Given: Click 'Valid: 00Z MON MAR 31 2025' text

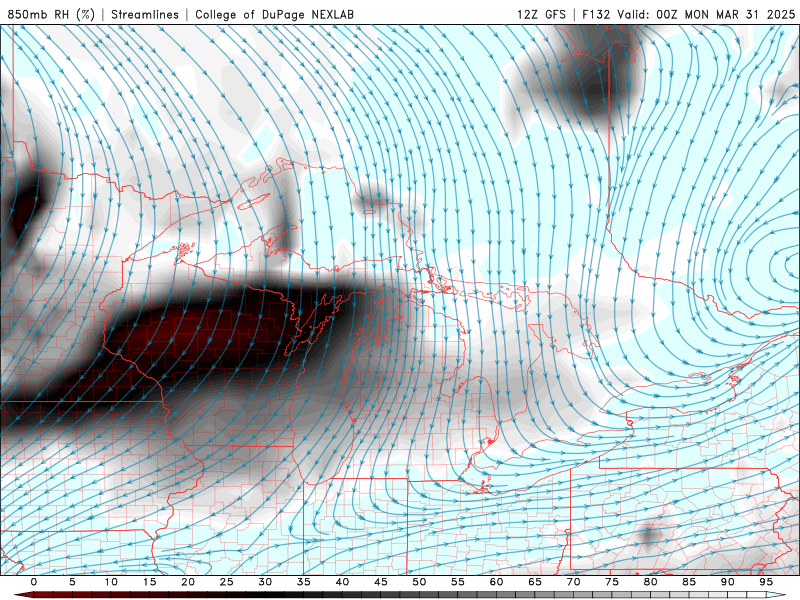Looking at the screenshot, I should (706, 14).
